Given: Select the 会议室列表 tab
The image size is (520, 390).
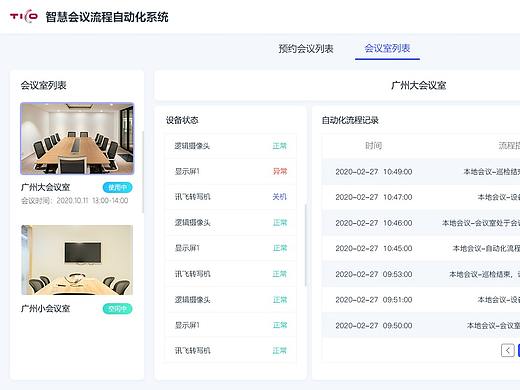Looking at the screenshot, I should 387,48.
